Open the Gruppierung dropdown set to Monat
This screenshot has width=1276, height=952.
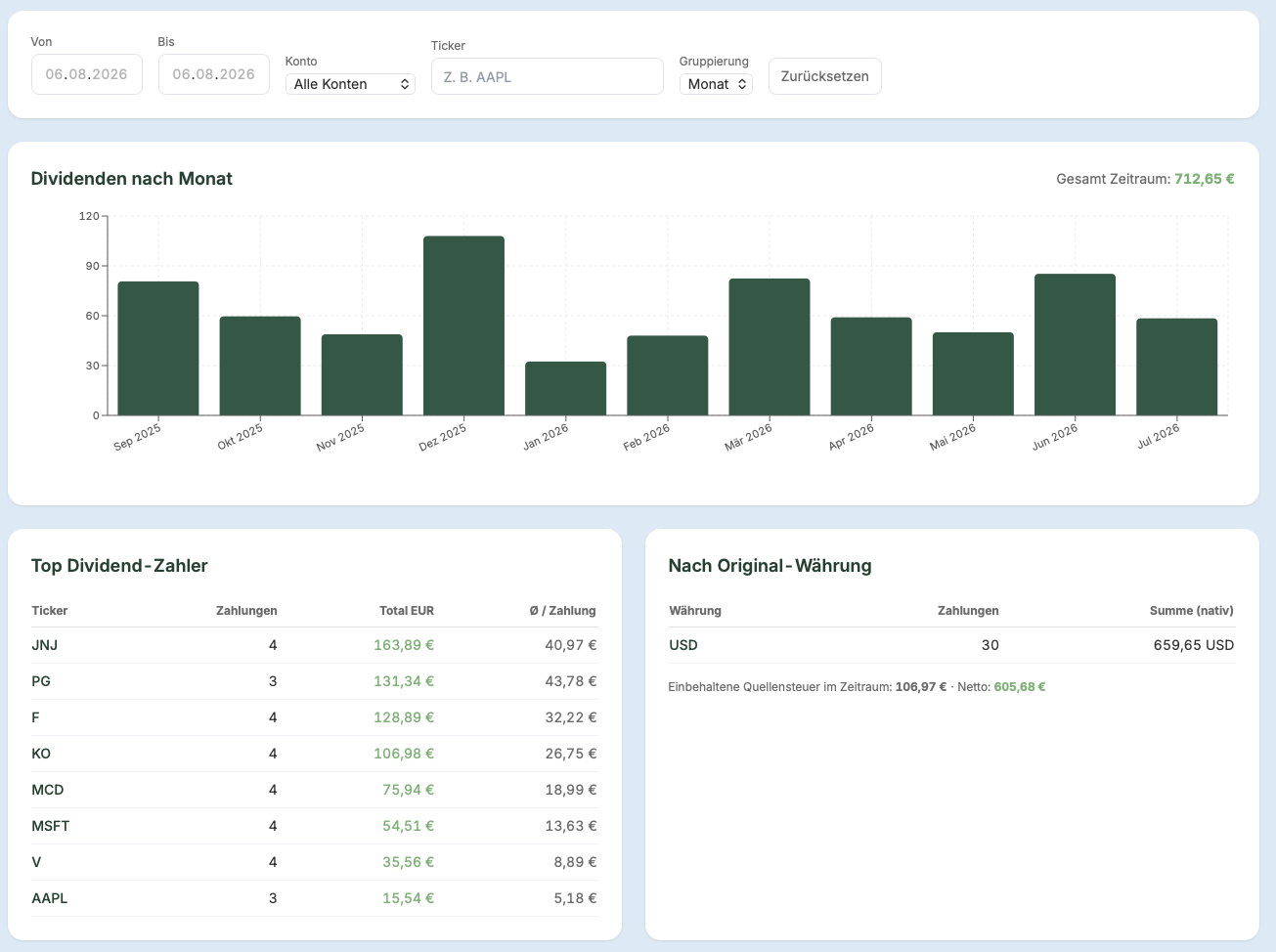(x=716, y=84)
